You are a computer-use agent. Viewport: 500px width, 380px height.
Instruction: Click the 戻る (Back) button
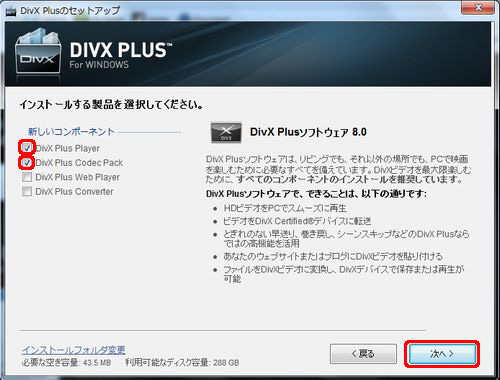point(363,354)
